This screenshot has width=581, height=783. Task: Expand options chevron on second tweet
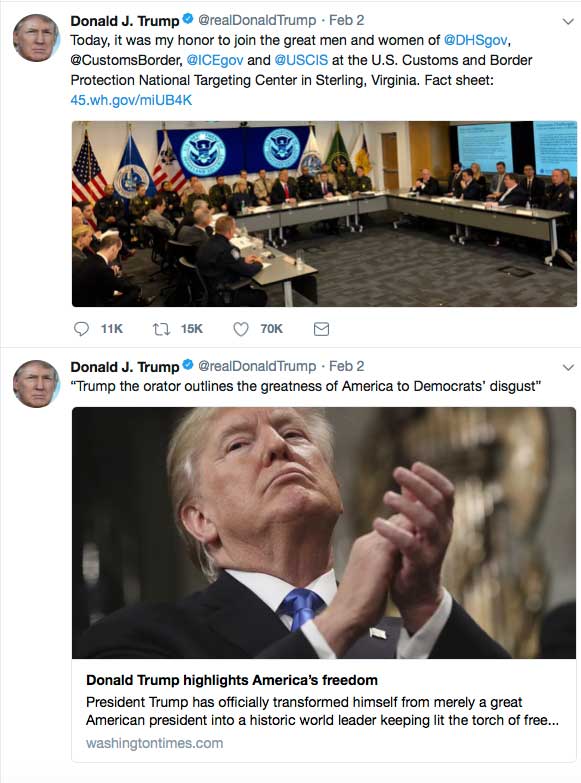(568, 368)
